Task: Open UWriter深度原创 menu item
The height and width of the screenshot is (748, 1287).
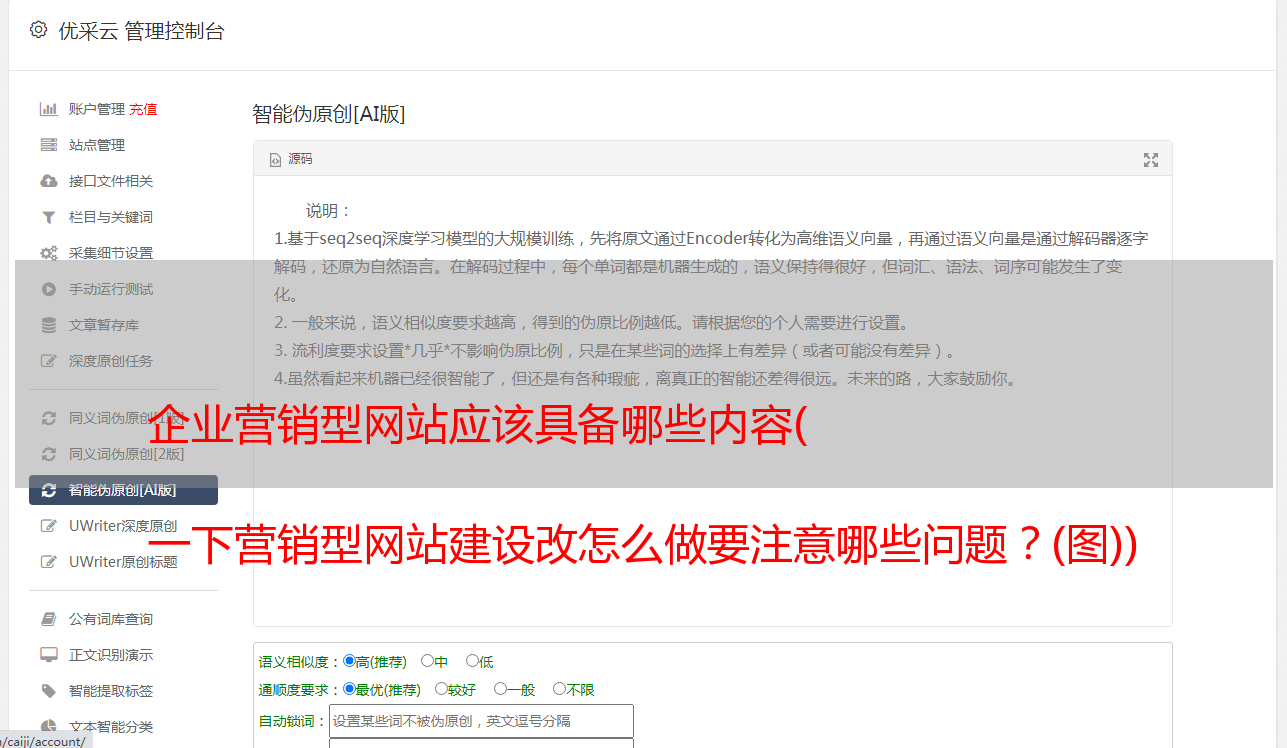Action: pos(123,526)
